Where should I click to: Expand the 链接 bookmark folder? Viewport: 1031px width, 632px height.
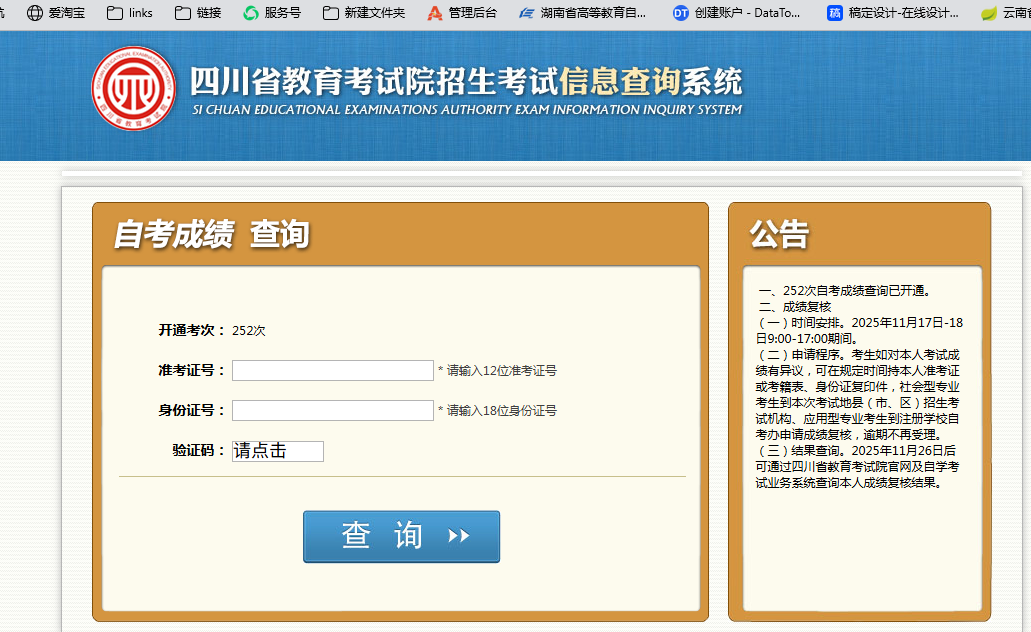198,13
